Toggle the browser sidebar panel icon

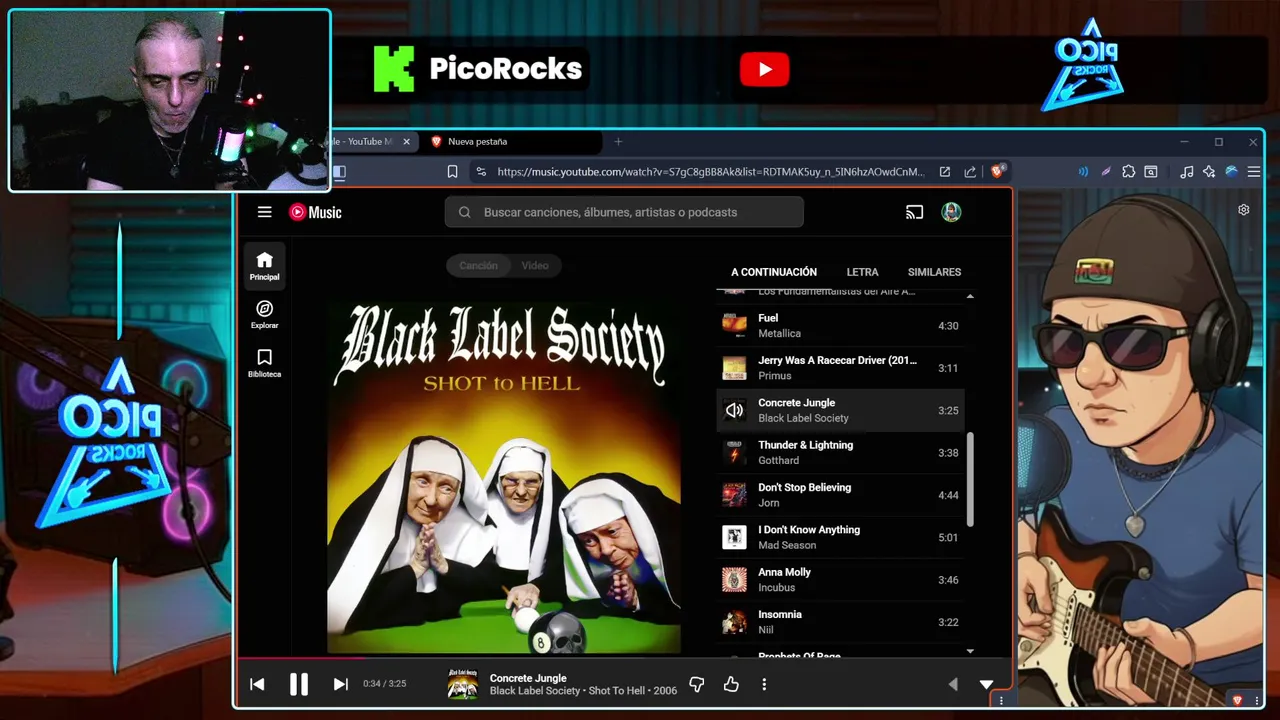pyautogui.click(x=339, y=172)
